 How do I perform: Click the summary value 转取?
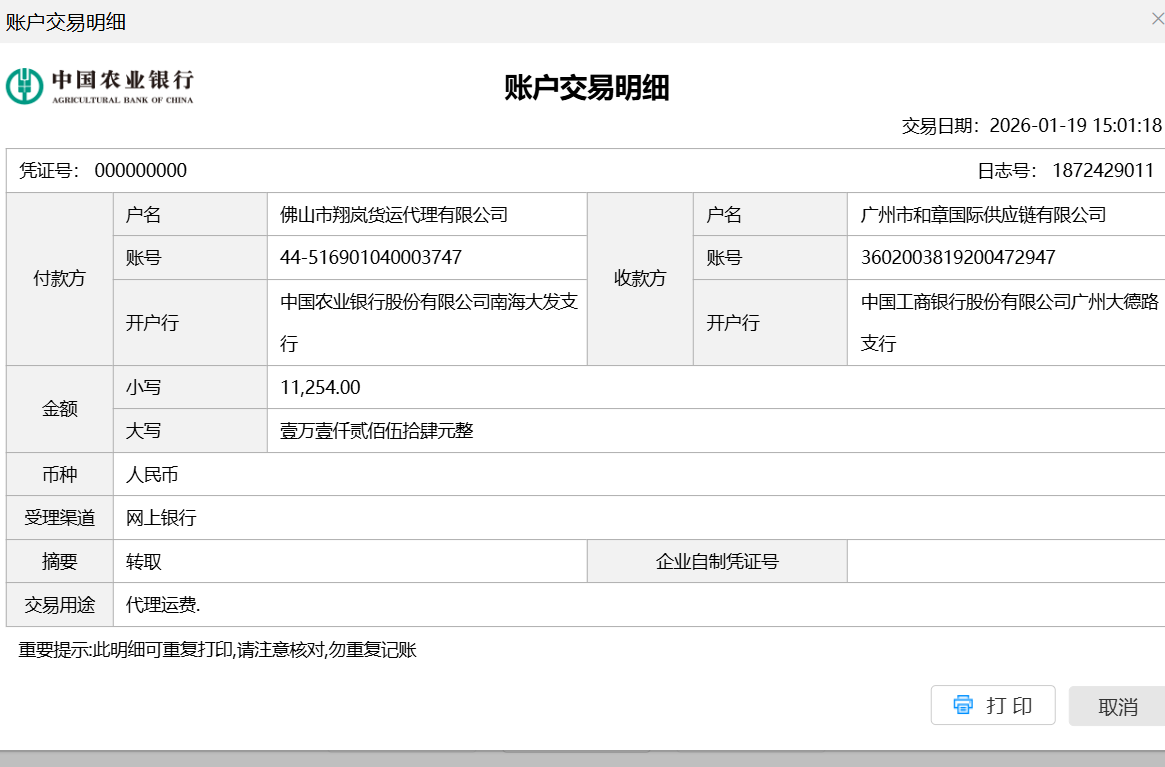[144, 561]
